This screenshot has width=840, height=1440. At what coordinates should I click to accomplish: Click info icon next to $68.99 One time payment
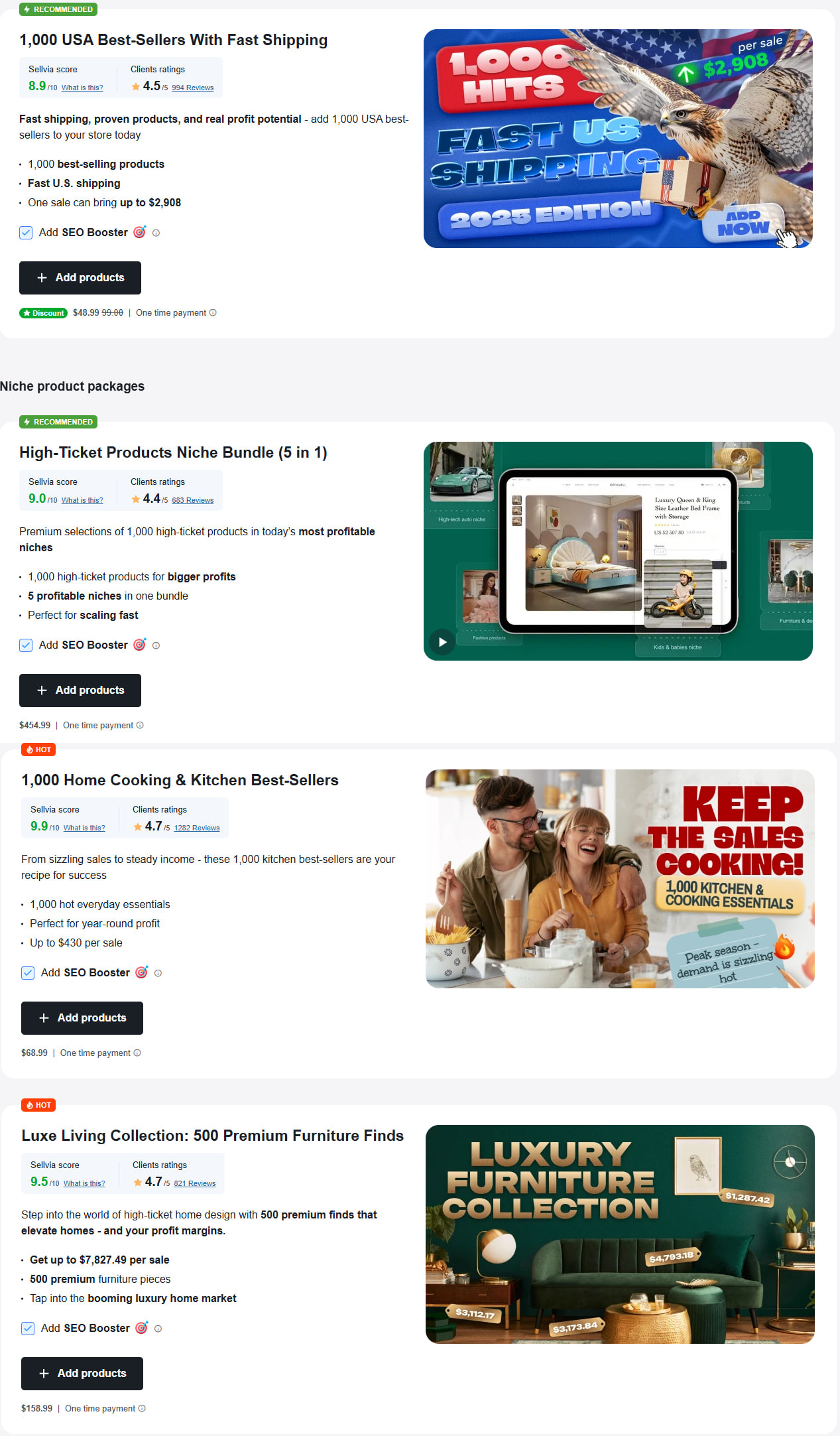click(137, 1053)
